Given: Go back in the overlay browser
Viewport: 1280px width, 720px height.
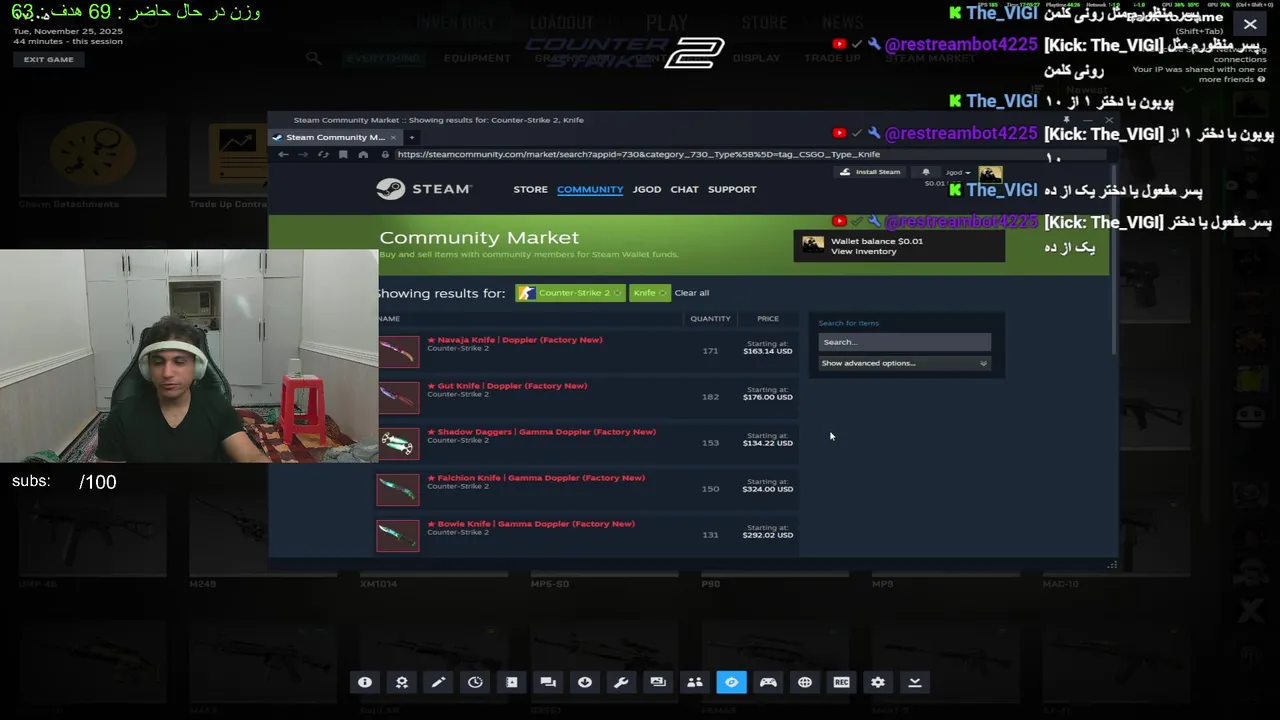Looking at the screenshot, I should [283, 154].
